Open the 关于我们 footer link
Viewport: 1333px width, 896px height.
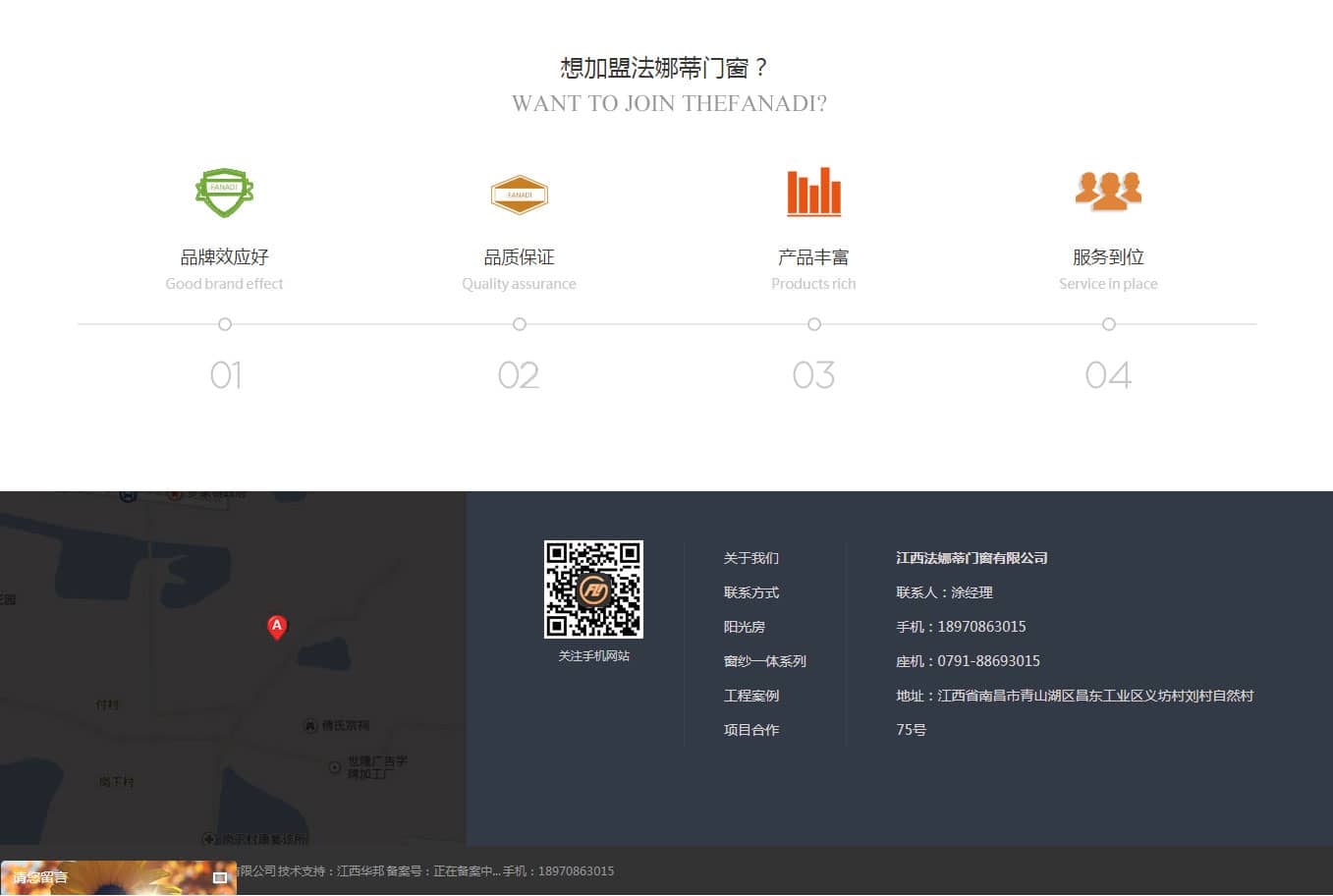click(750, 558)
